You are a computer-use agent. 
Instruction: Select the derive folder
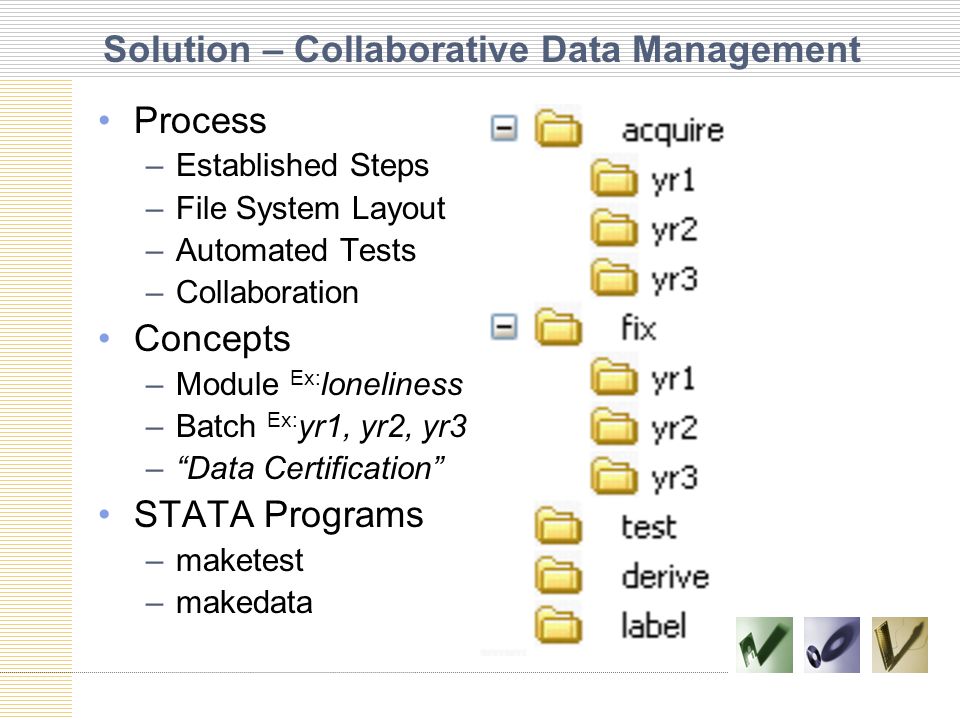pyautogui.click(x=622, y=576)
